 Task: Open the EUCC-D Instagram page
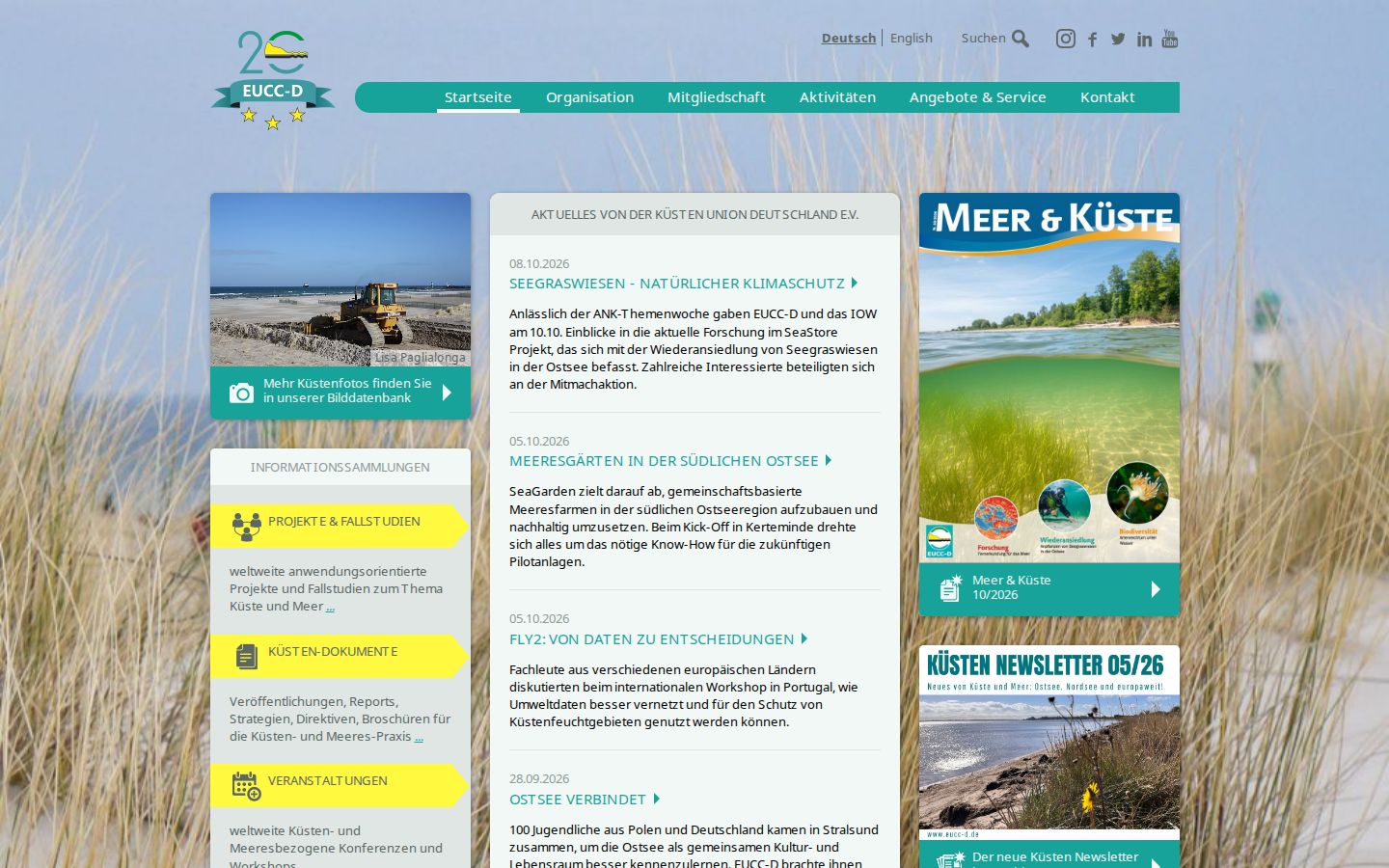pos(1066,39)
